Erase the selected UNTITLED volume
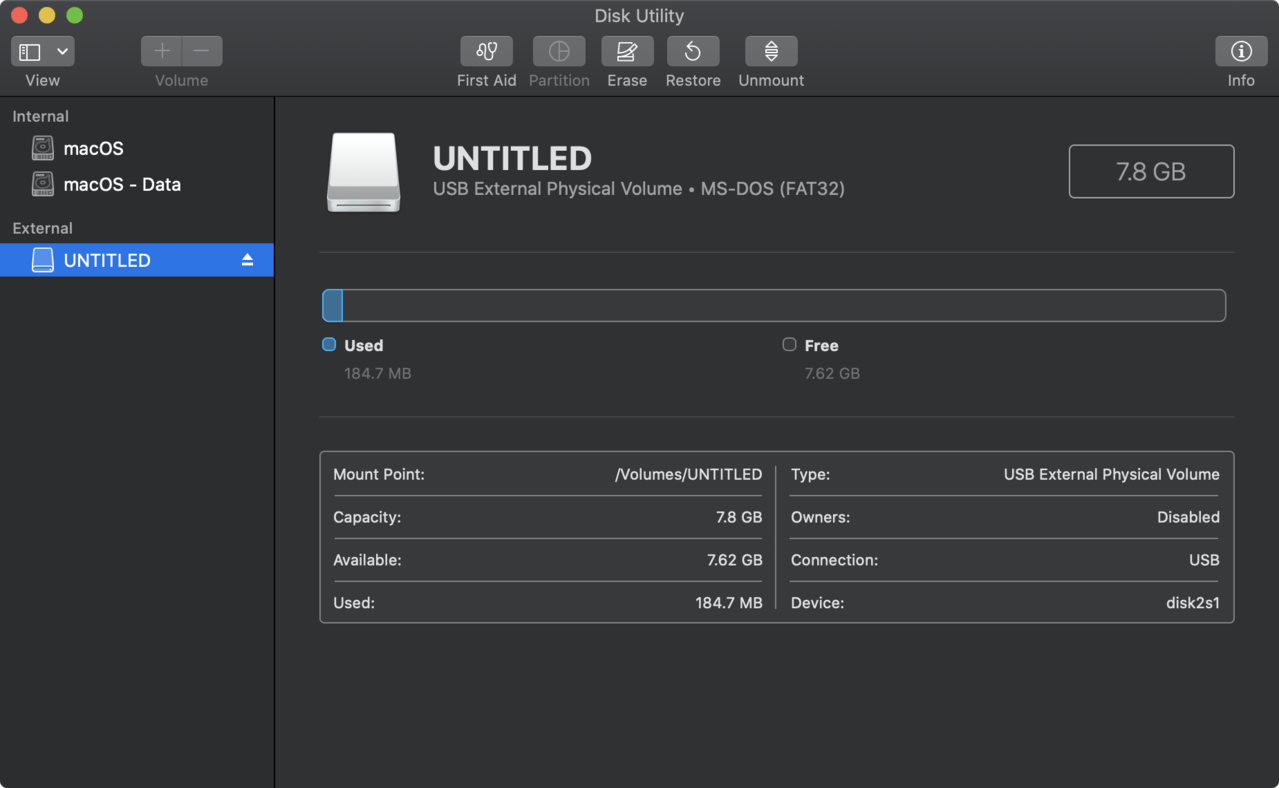The width and height of the screenshot is (1279, 788). click(x=627, y=51)
